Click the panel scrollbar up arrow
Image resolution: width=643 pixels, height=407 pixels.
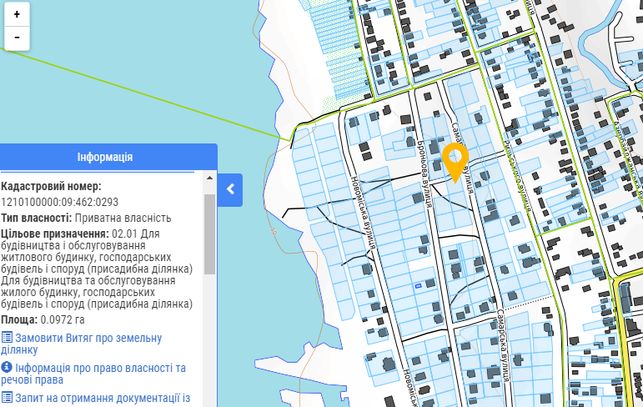click(210, 178)
